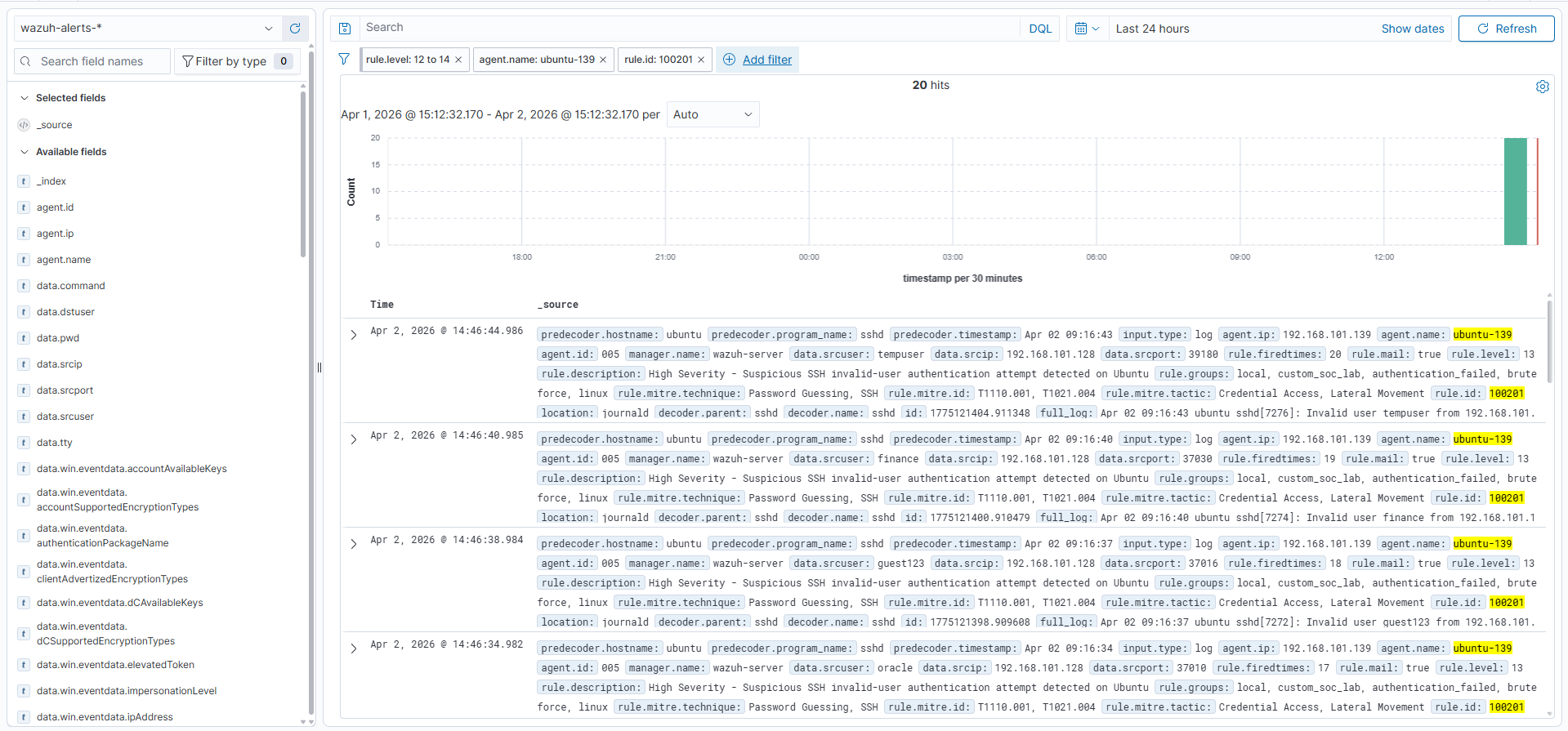Click the Add filter link
1568x731 pixels.
(x=767, y=60)
